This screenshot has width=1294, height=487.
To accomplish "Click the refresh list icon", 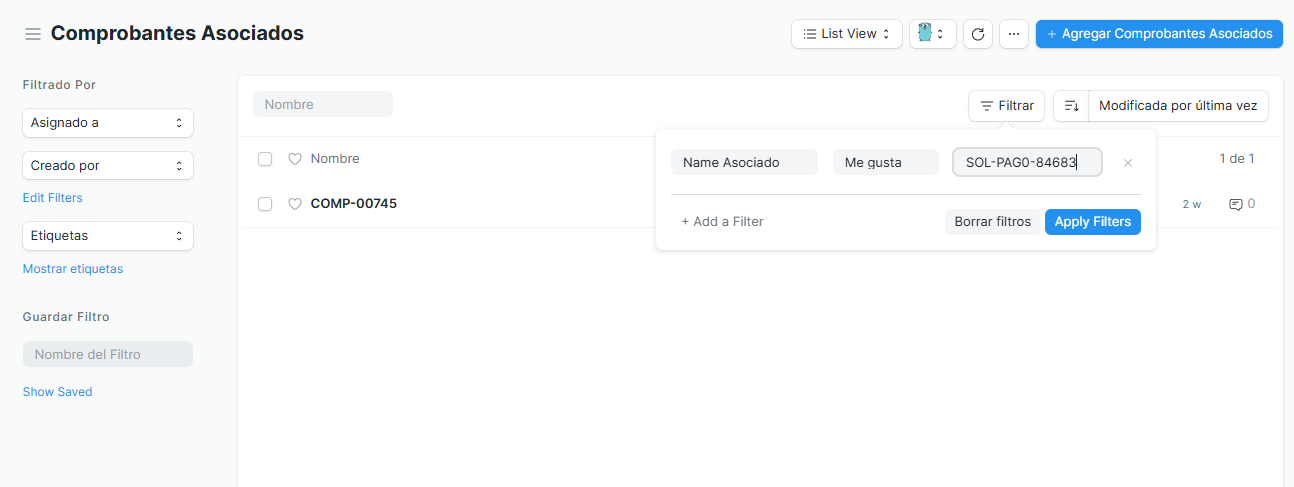I will click(978, 34).
